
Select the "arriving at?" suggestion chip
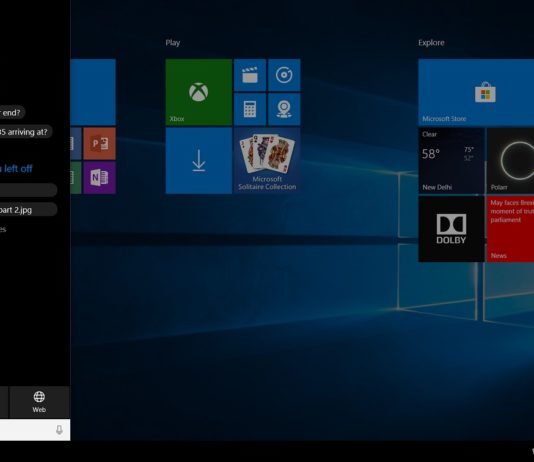click(x=26, y=132)
